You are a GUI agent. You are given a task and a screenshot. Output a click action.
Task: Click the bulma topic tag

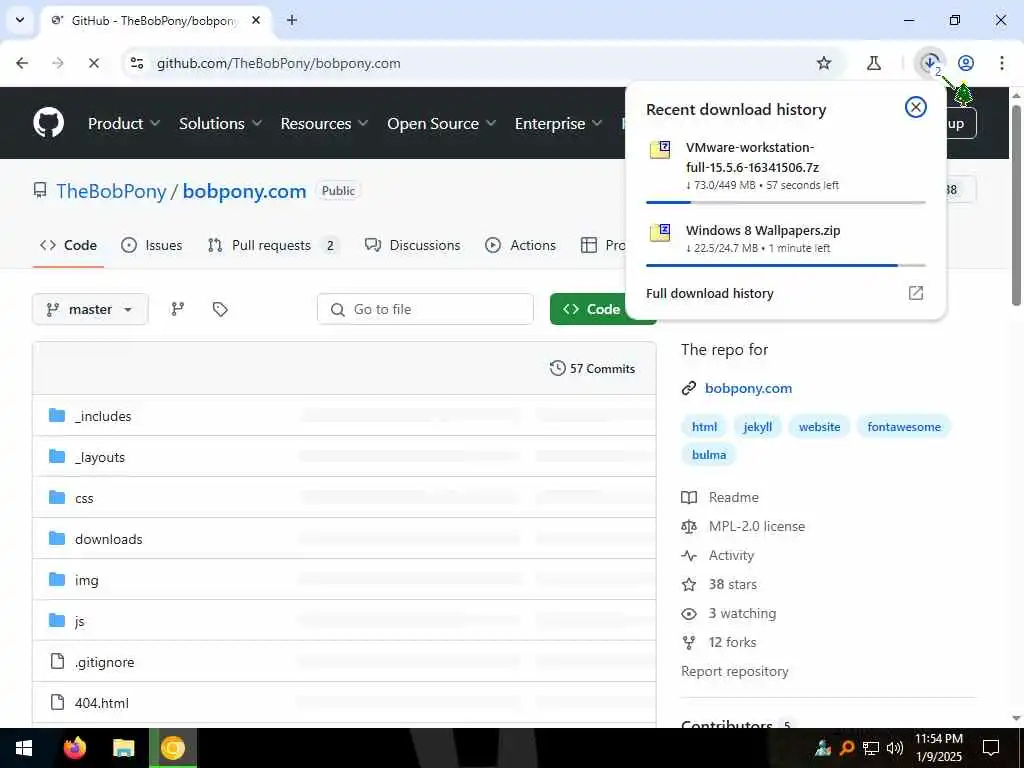709,455
